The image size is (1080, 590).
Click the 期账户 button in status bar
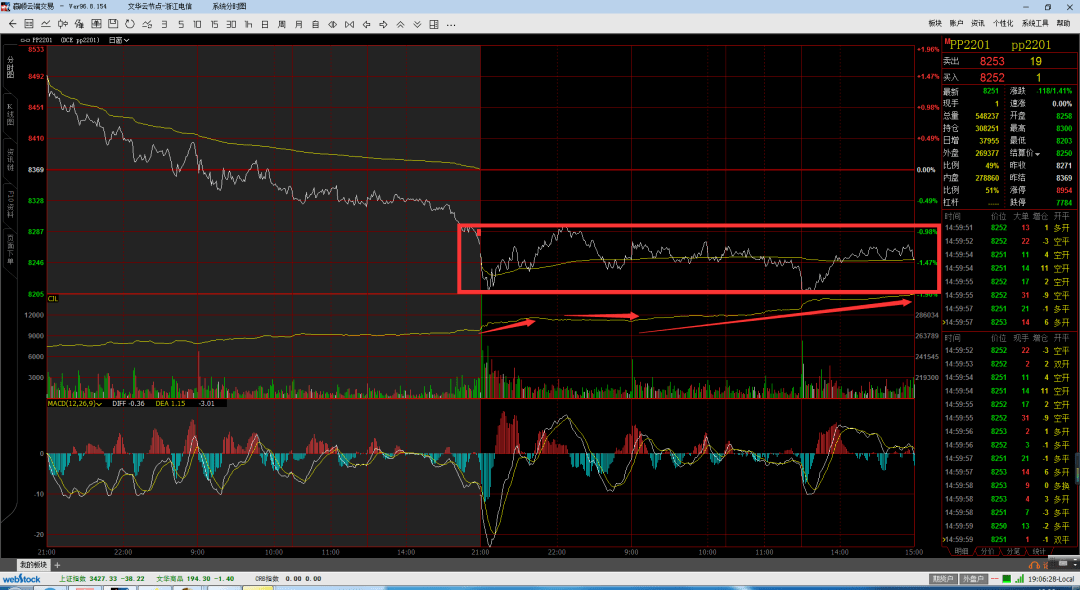pyautogui.click(x=941, y=579)
